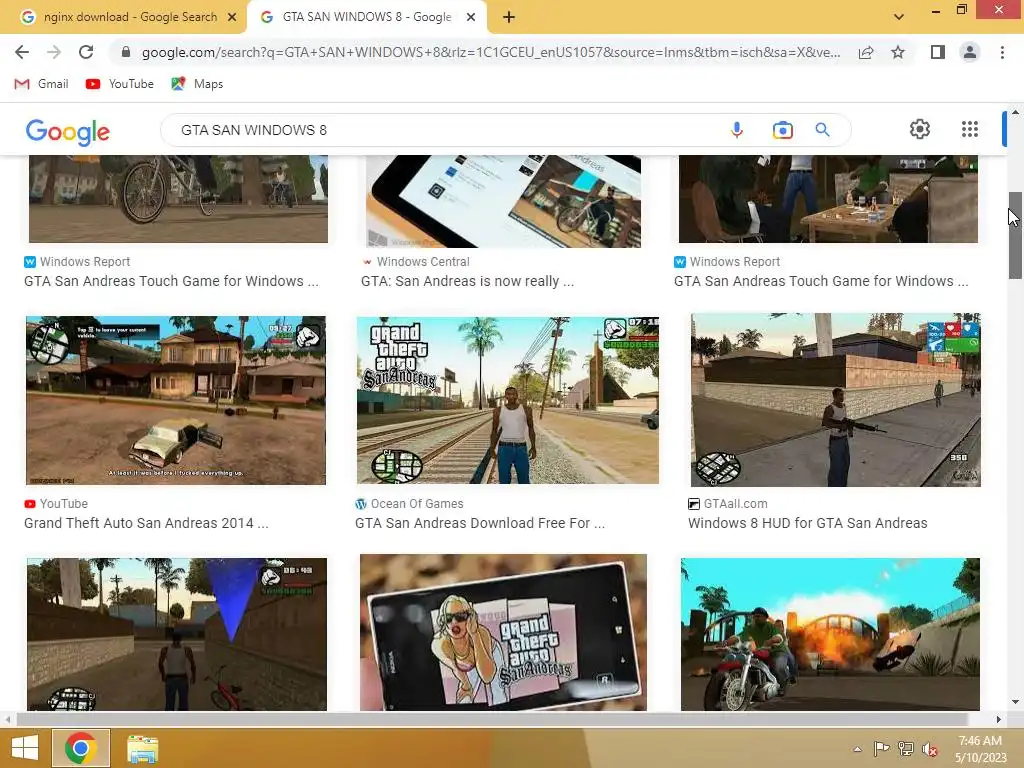Open the Maps bookmark
Image resolution: width=1024 pixels, height=768 pixels.
(x=197, y=84)
